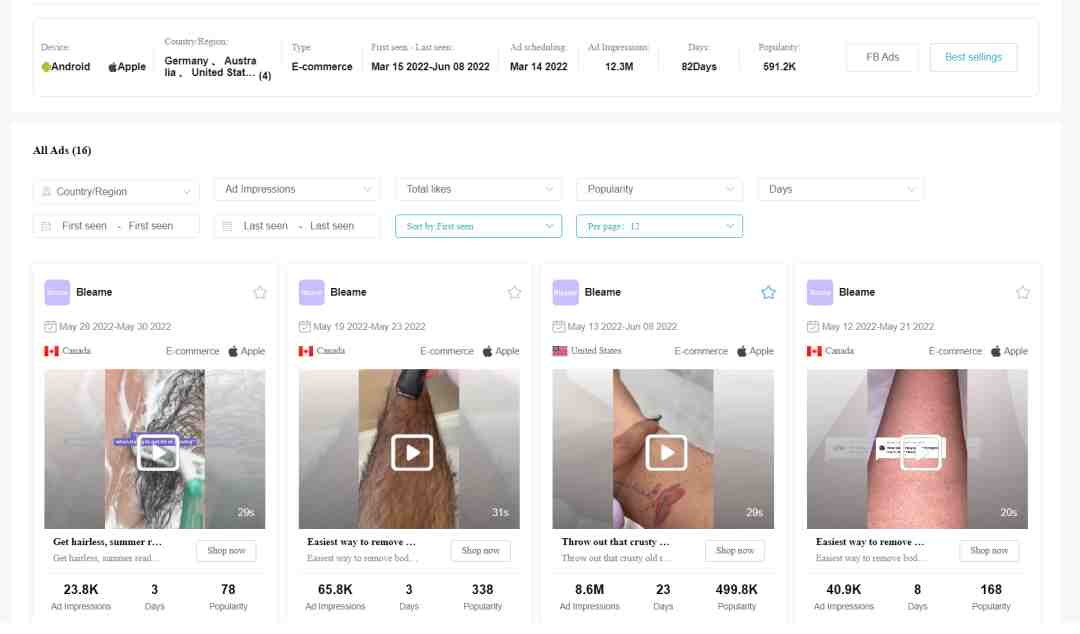Click the 82Days summary value
Image resolution: width=1080 pixels, height=634 pixels.
pyautogui.click(x=699, y=67)
